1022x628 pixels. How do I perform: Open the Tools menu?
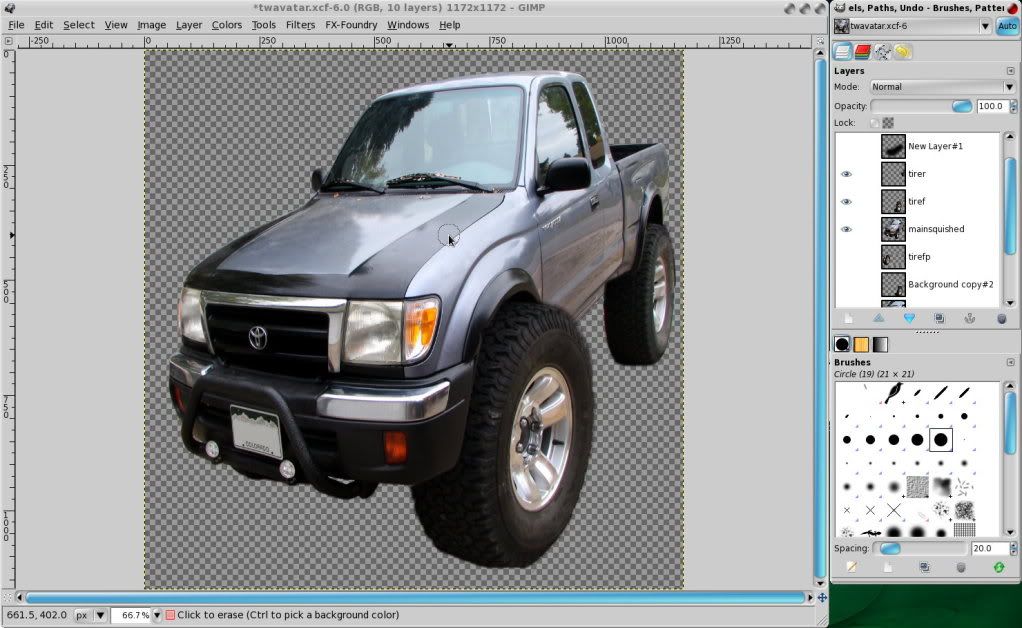(264, 25)
